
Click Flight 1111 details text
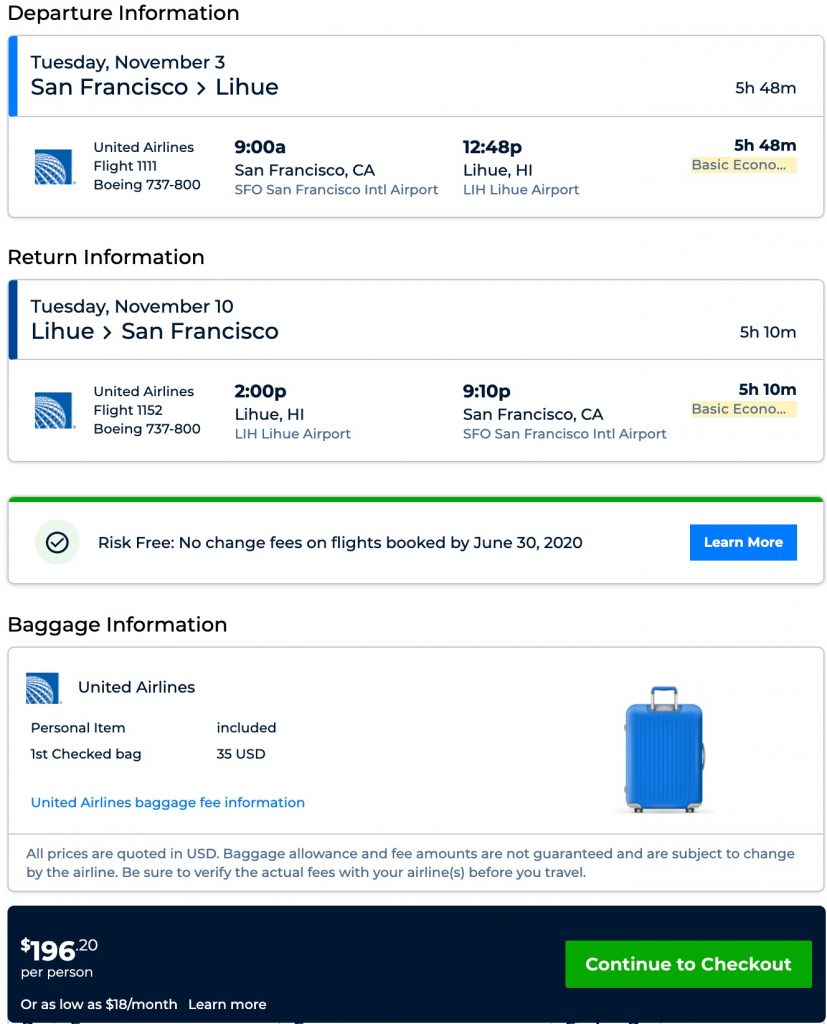coord(125,166)
